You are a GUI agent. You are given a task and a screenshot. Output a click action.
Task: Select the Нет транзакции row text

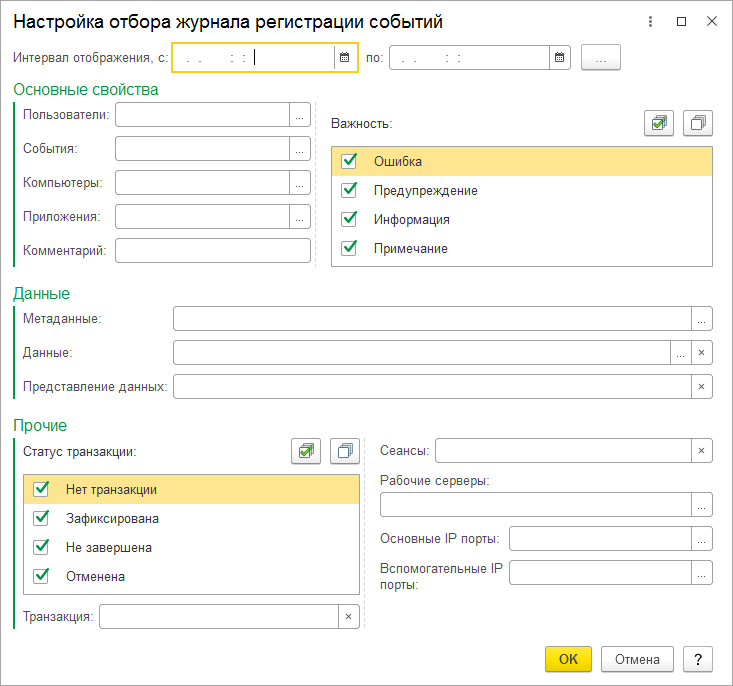pos(111,490)
